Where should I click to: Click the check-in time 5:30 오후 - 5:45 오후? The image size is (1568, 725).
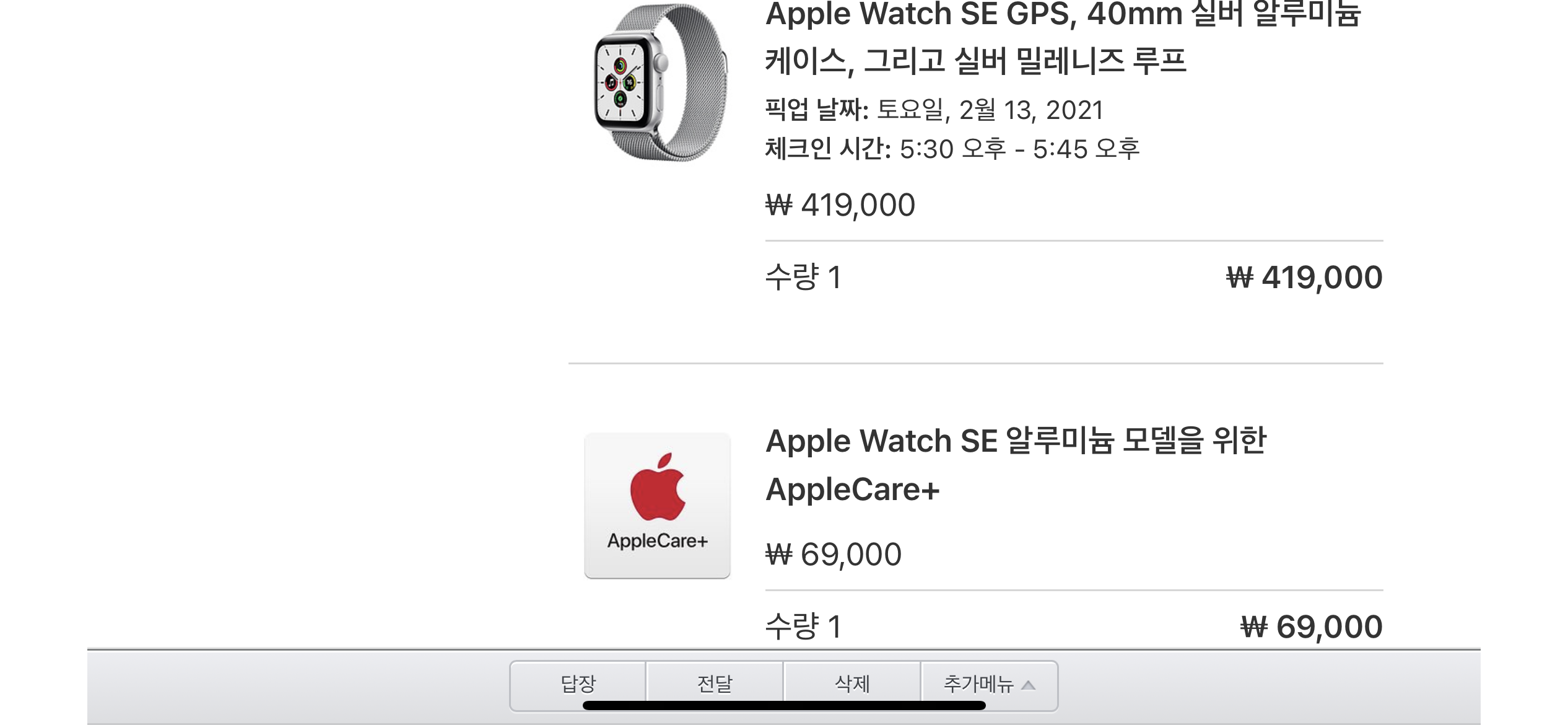click(x=1019, y=149)
